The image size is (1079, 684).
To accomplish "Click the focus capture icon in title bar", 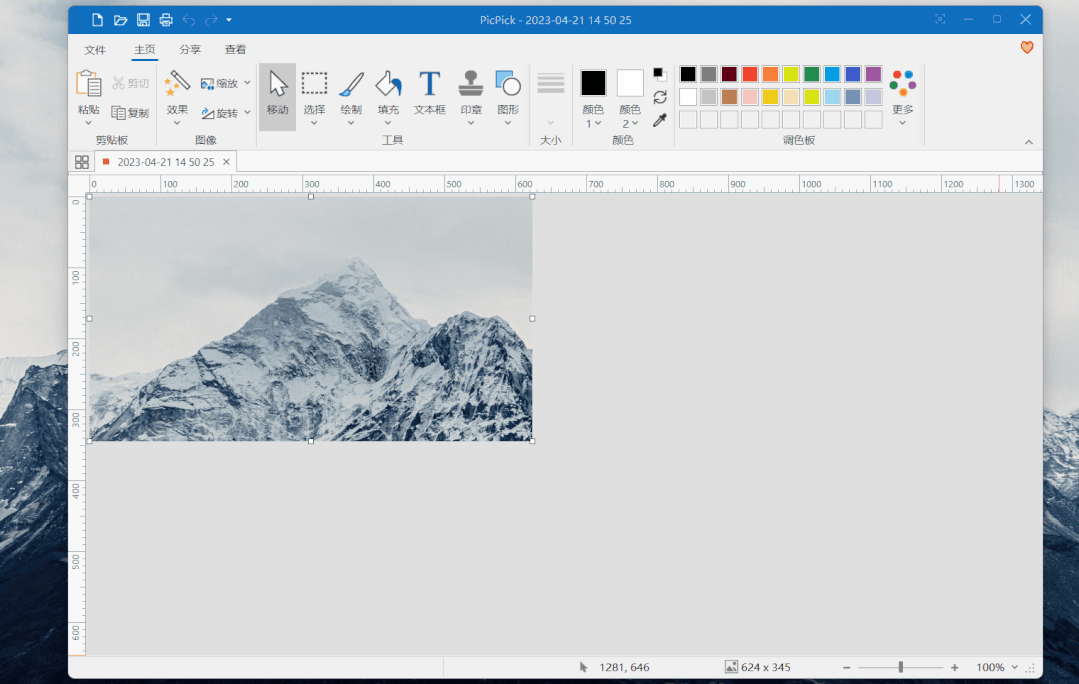I will (940, 19).
